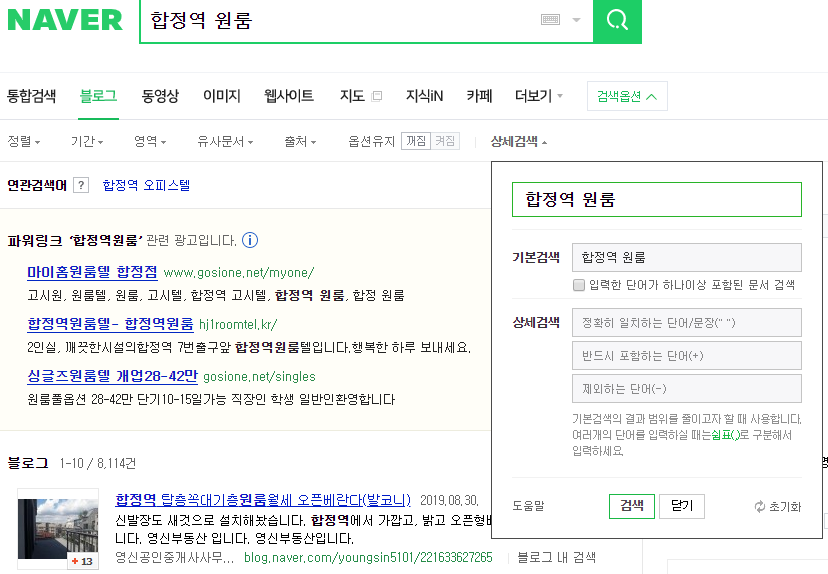Open the 싱글즈원룸텔 개업28-42만 ad link
This screenshot has height=574, width=828.
pyautogui.click(x=112, y=376)
